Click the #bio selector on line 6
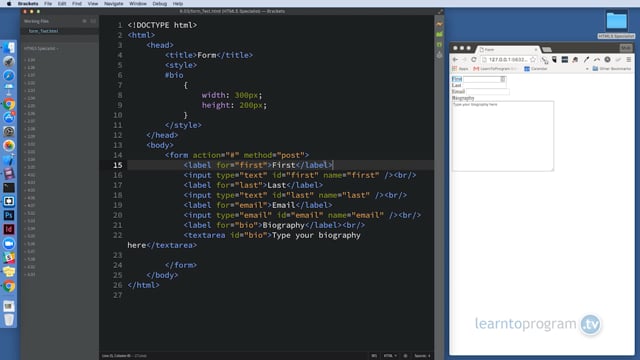 (174, 75)
